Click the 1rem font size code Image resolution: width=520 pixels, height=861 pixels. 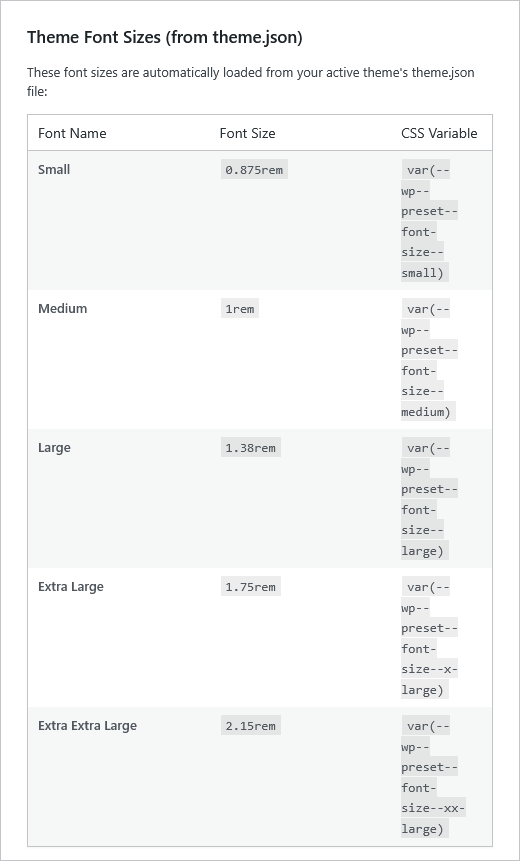(x=239, y=309)
